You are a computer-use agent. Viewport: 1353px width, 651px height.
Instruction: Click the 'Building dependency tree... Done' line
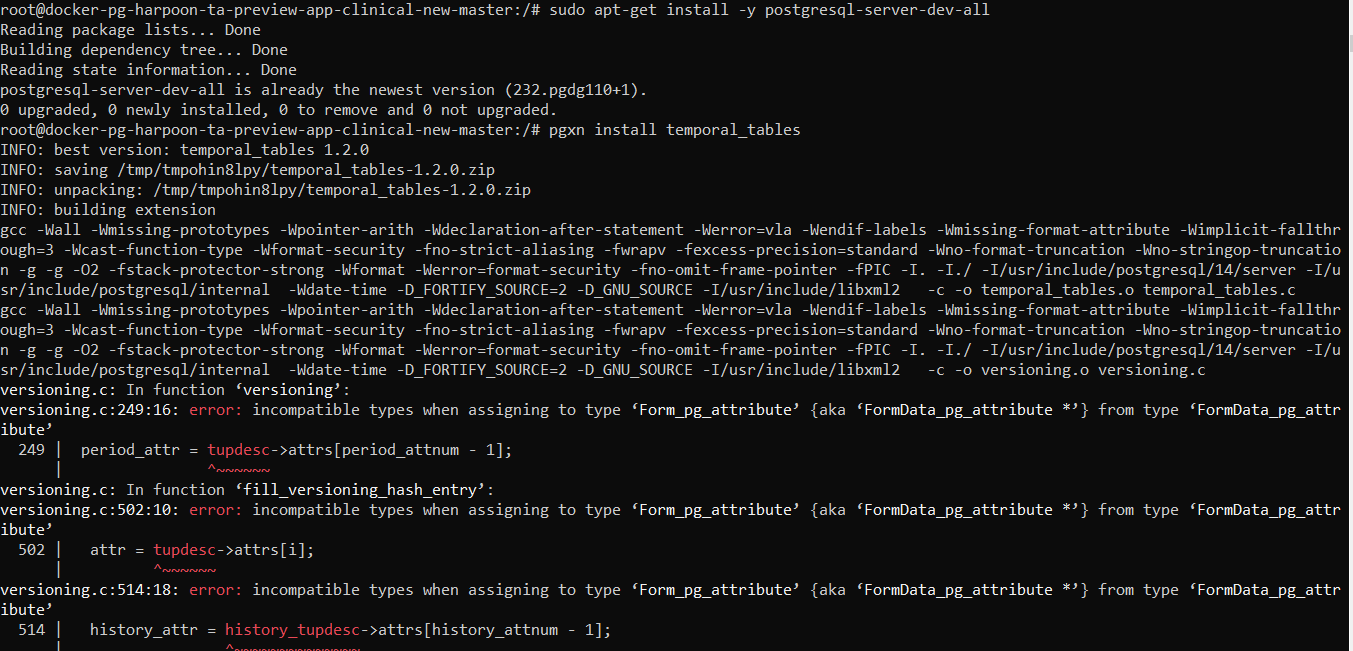tap(143, 50)
